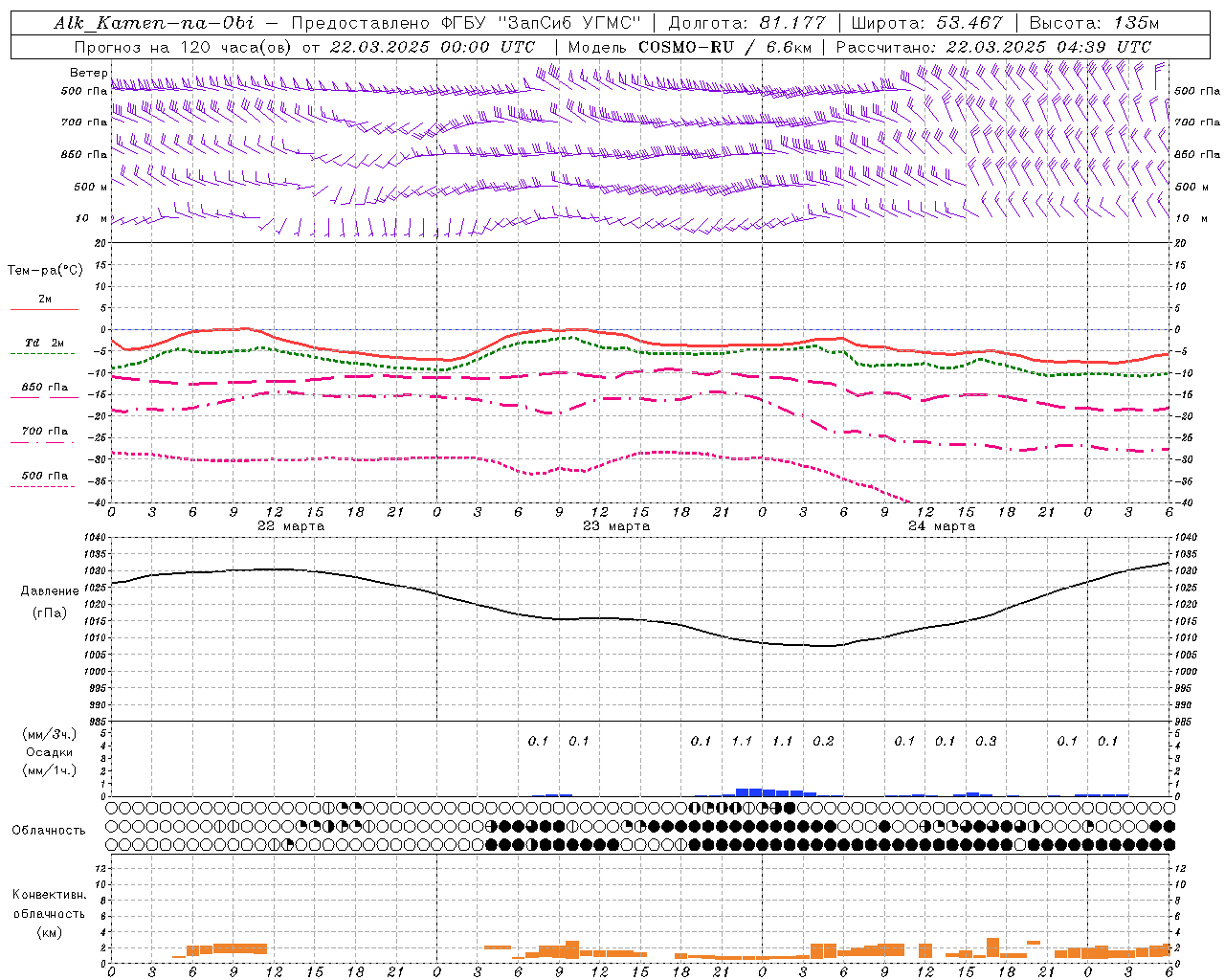Click the (км) unit label of convective cloudiness
The height and width of the screenshot is (980, 1225).
pyautogui.click(x=50, y=933)
